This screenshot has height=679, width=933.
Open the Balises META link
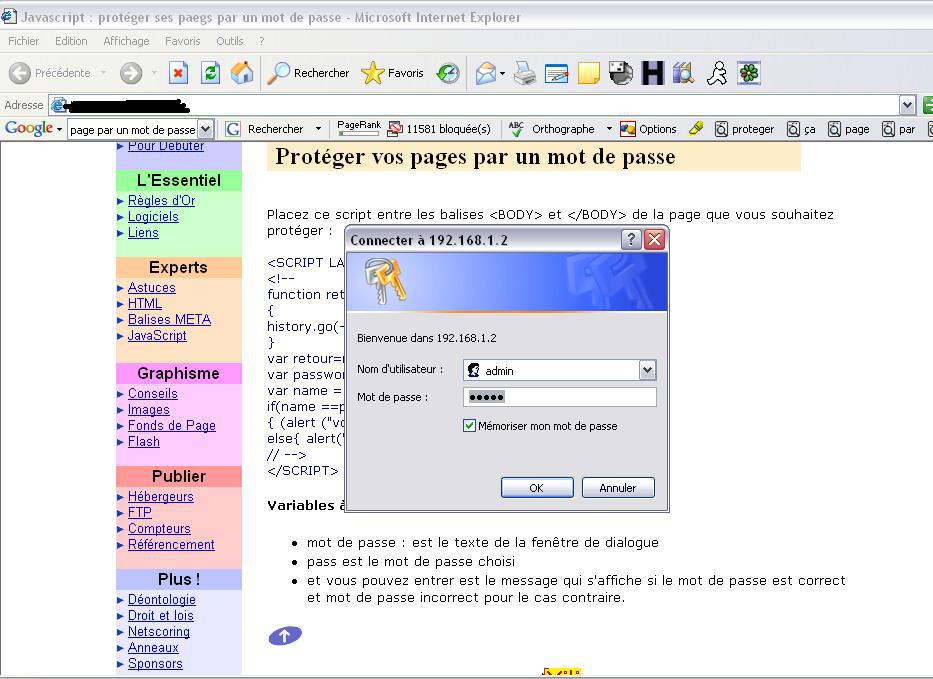click(170, 320)
